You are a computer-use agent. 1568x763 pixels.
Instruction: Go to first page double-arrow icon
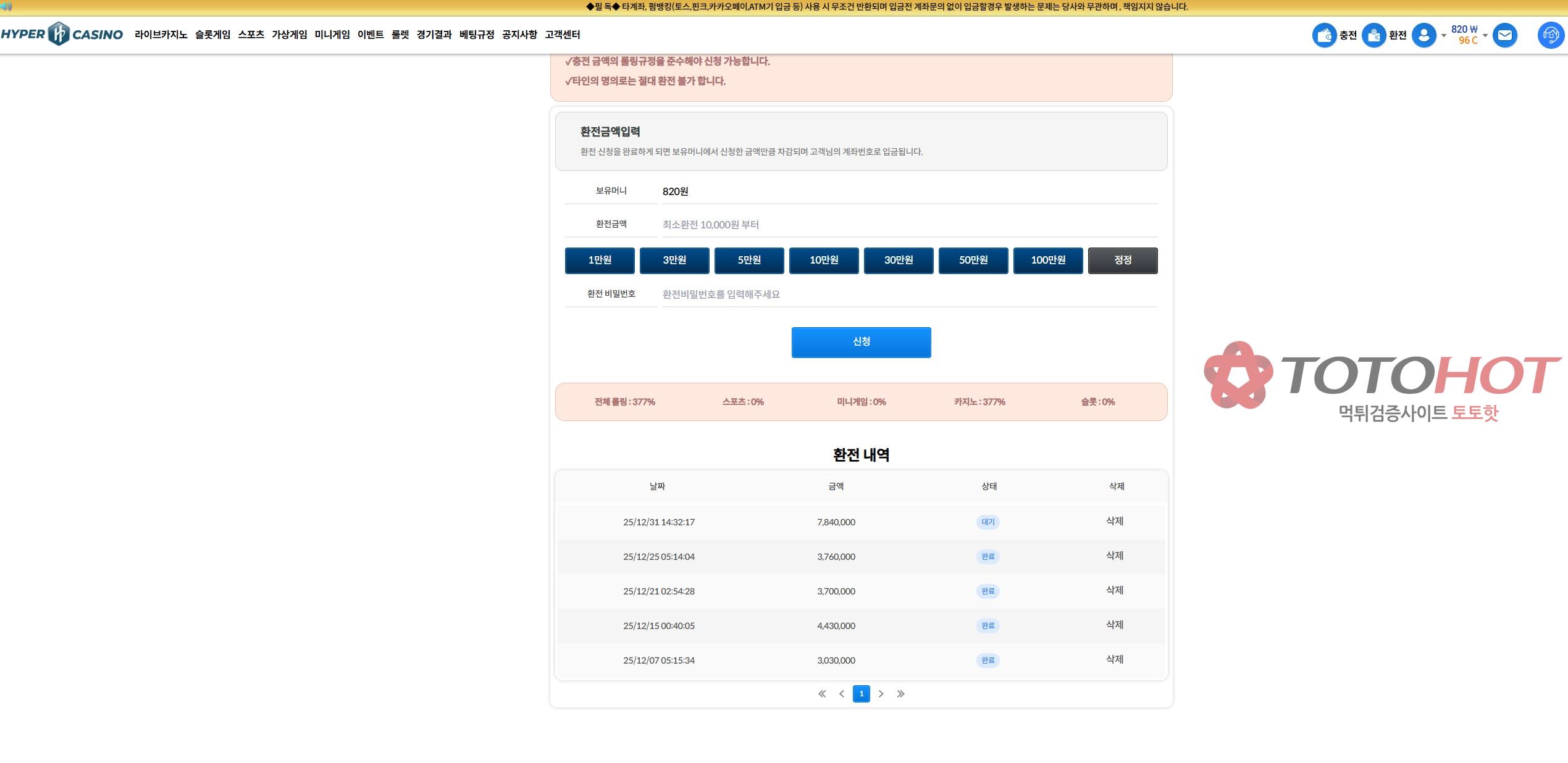click(x=822, y=694)
